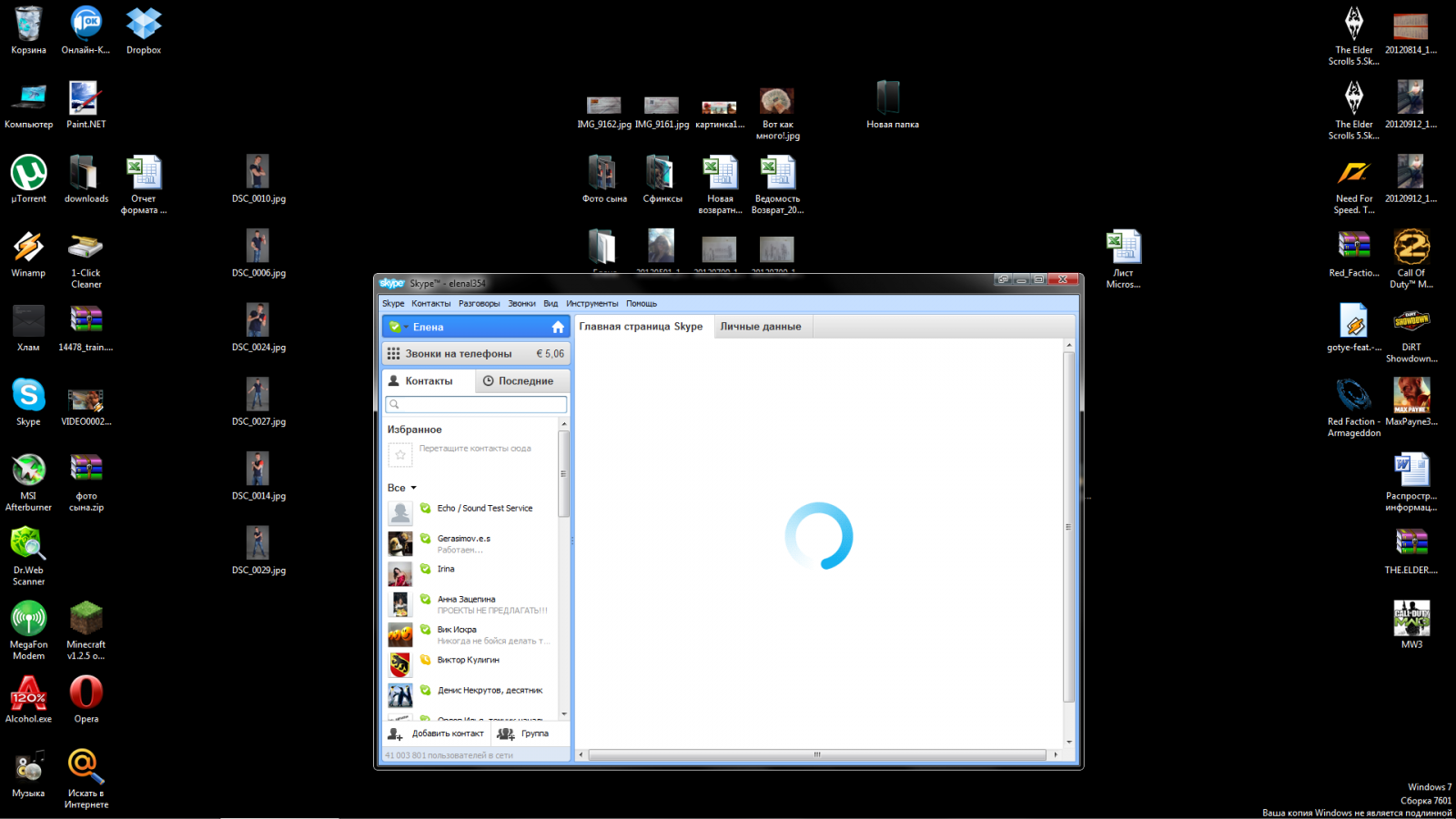Switch to the Личные данные tab
Screen dimensions: 1456x819
point(760,327)
